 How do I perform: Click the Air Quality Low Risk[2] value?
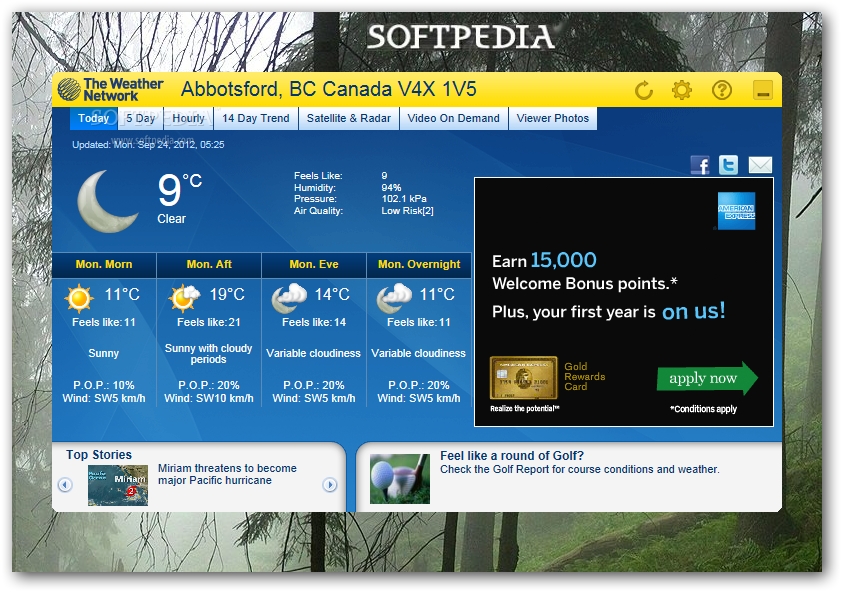407,211
